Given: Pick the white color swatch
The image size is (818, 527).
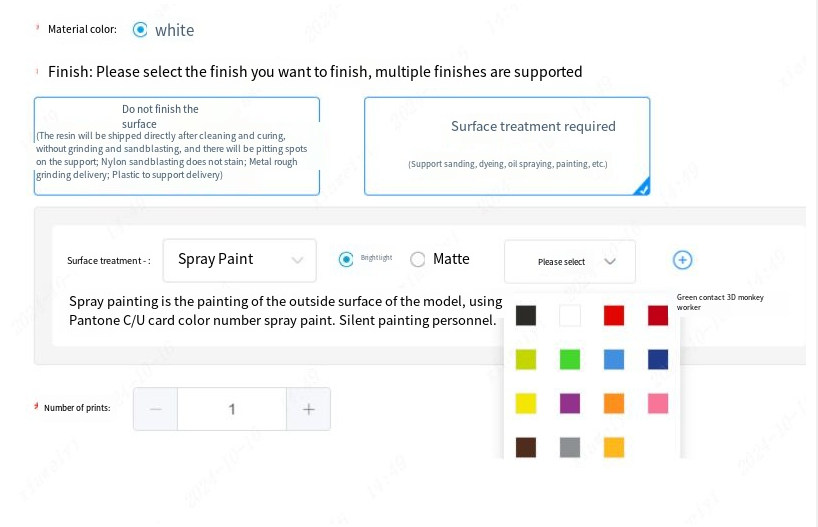Looking at the screenshot, I should (x=570, y=316).
